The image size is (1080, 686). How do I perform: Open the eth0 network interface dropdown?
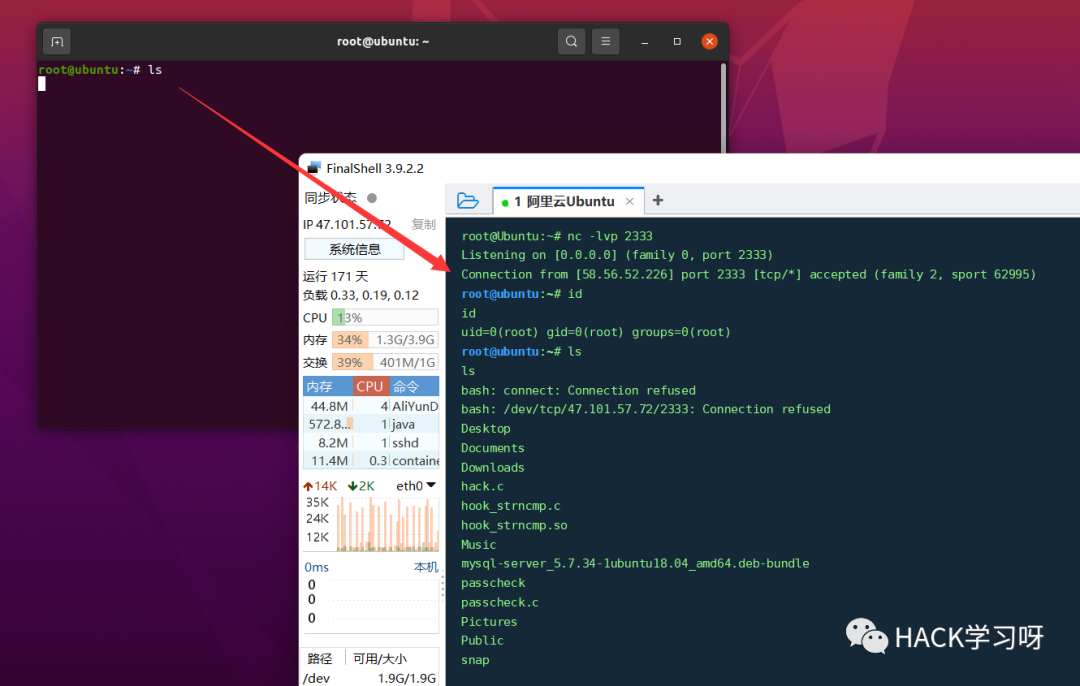(x=416, y=486)
